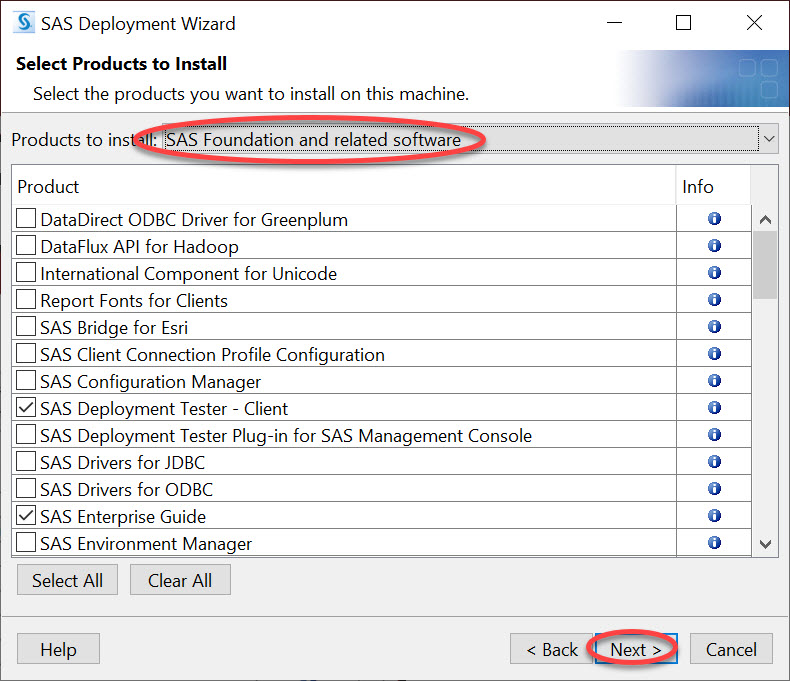Select the 'DataFlux API for Hadoop' row text
This screenshot has width=790, height=681.
pyautogui.click(x=140, y=247)
